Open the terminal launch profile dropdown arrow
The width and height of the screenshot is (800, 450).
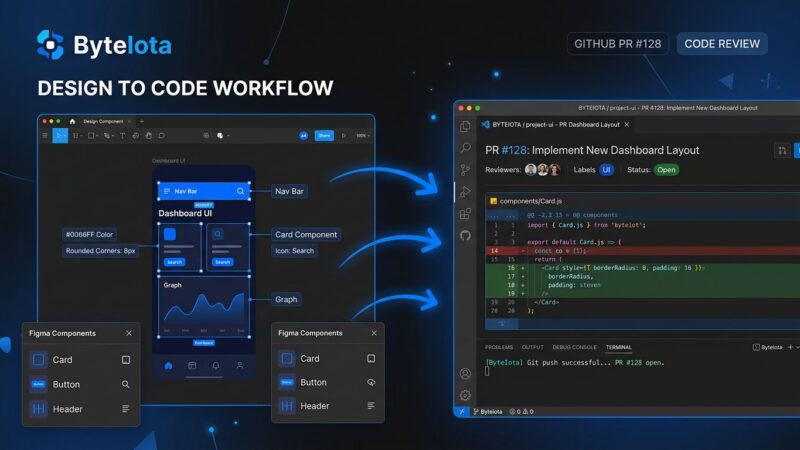797,347
